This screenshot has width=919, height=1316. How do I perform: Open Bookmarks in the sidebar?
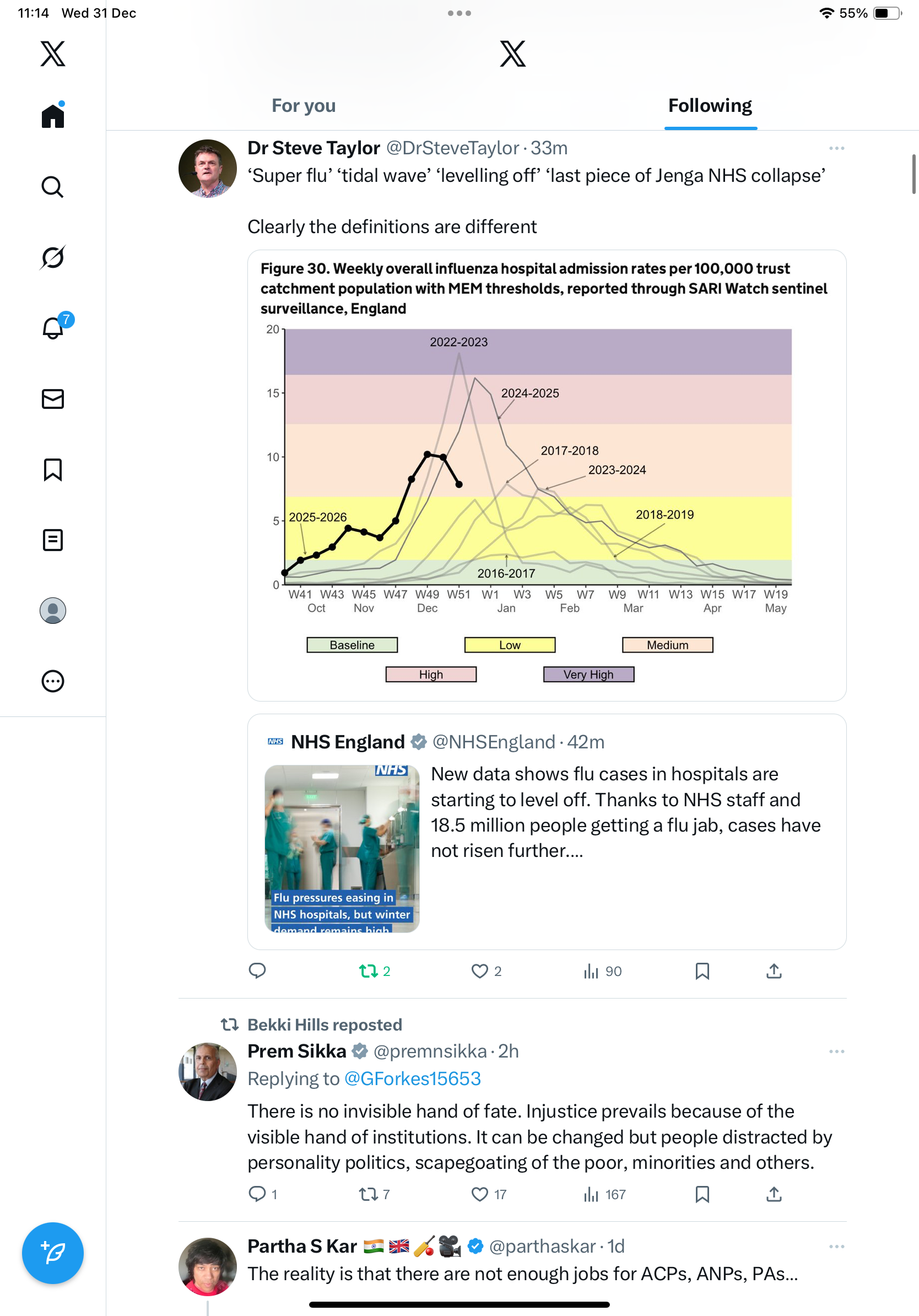coord(52,470)
